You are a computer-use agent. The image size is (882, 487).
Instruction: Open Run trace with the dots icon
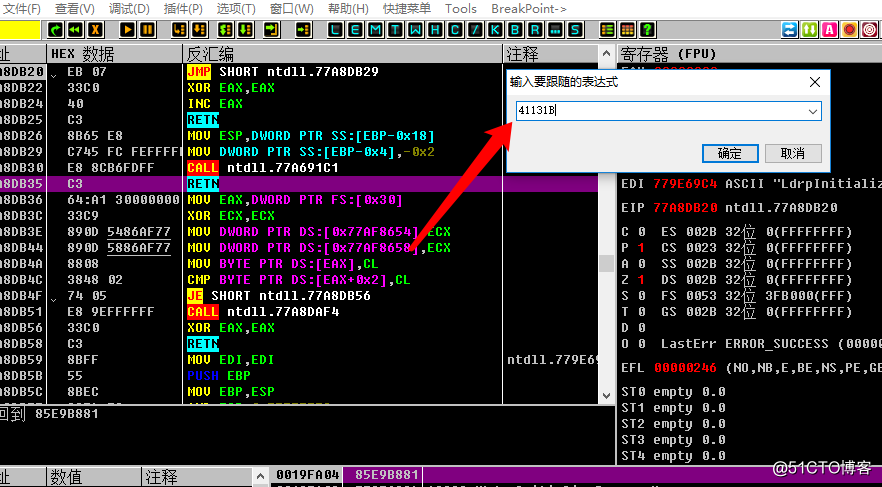556,30
